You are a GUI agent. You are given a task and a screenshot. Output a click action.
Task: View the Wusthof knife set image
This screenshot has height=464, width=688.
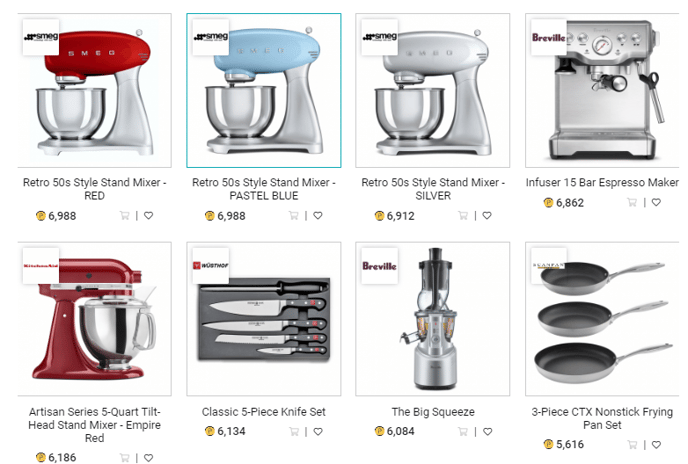(264, 319)
